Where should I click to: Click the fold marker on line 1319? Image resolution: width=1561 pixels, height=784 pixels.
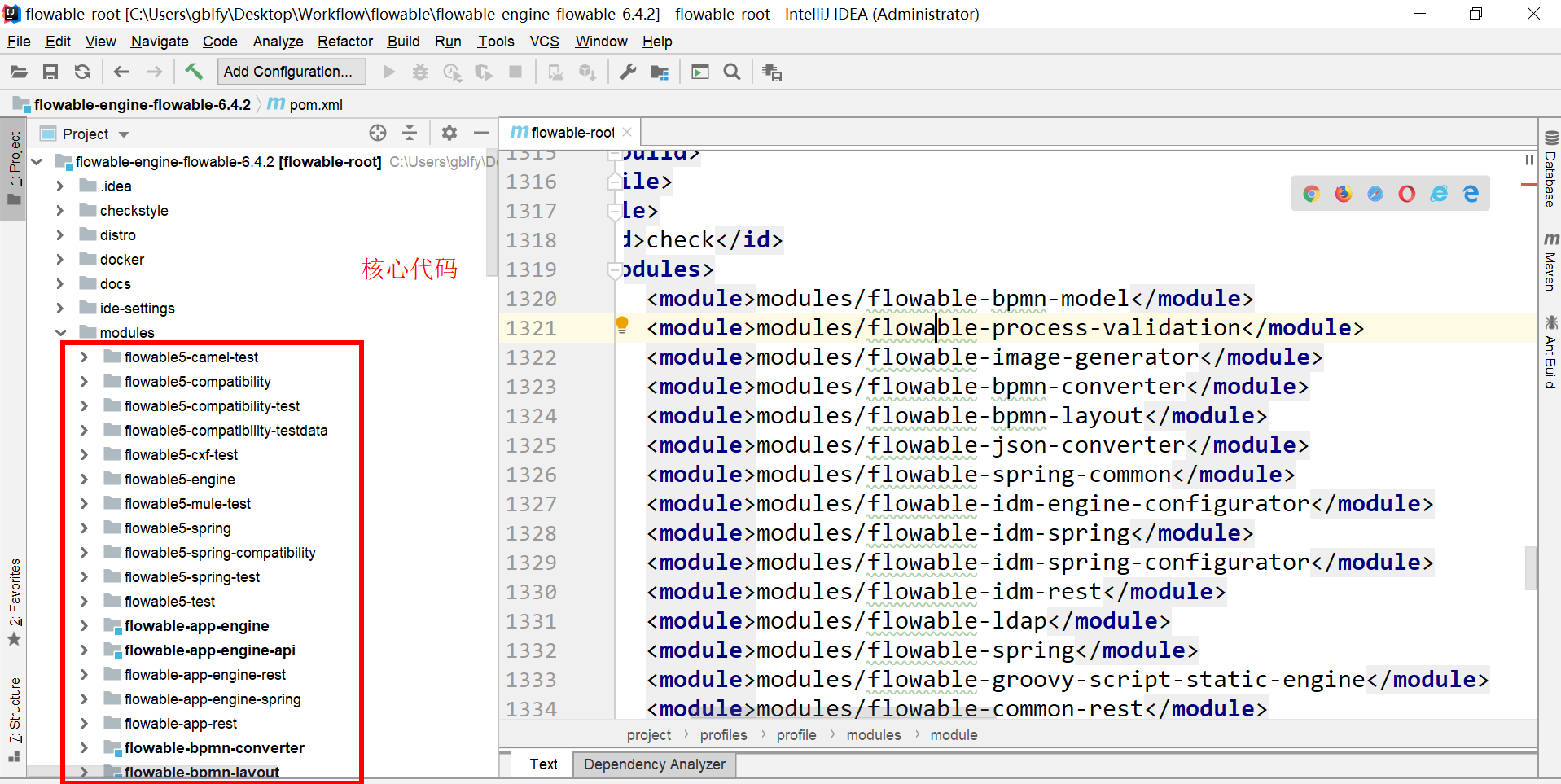(614, 269)
